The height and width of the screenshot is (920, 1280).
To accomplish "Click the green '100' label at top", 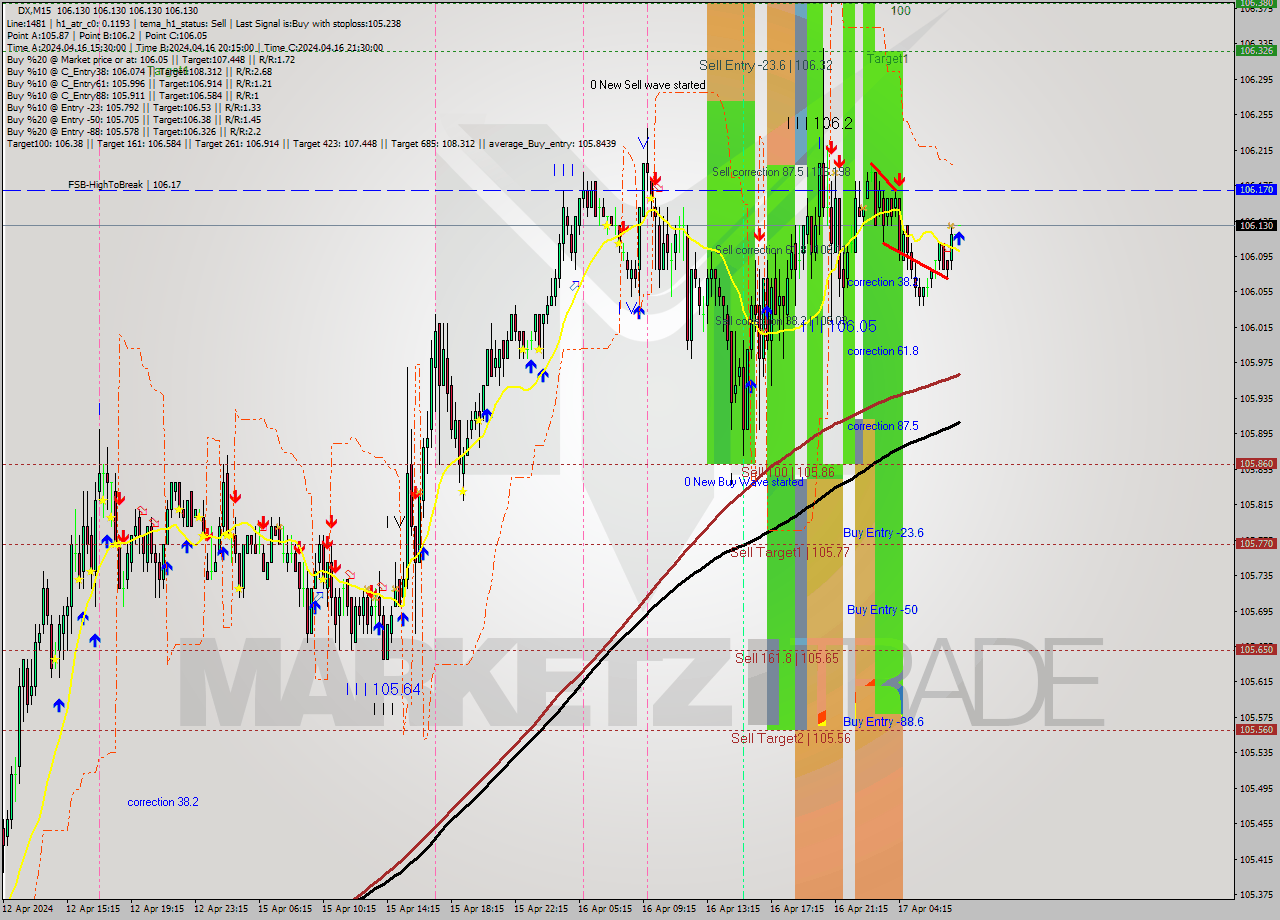I will click(900, 11).
